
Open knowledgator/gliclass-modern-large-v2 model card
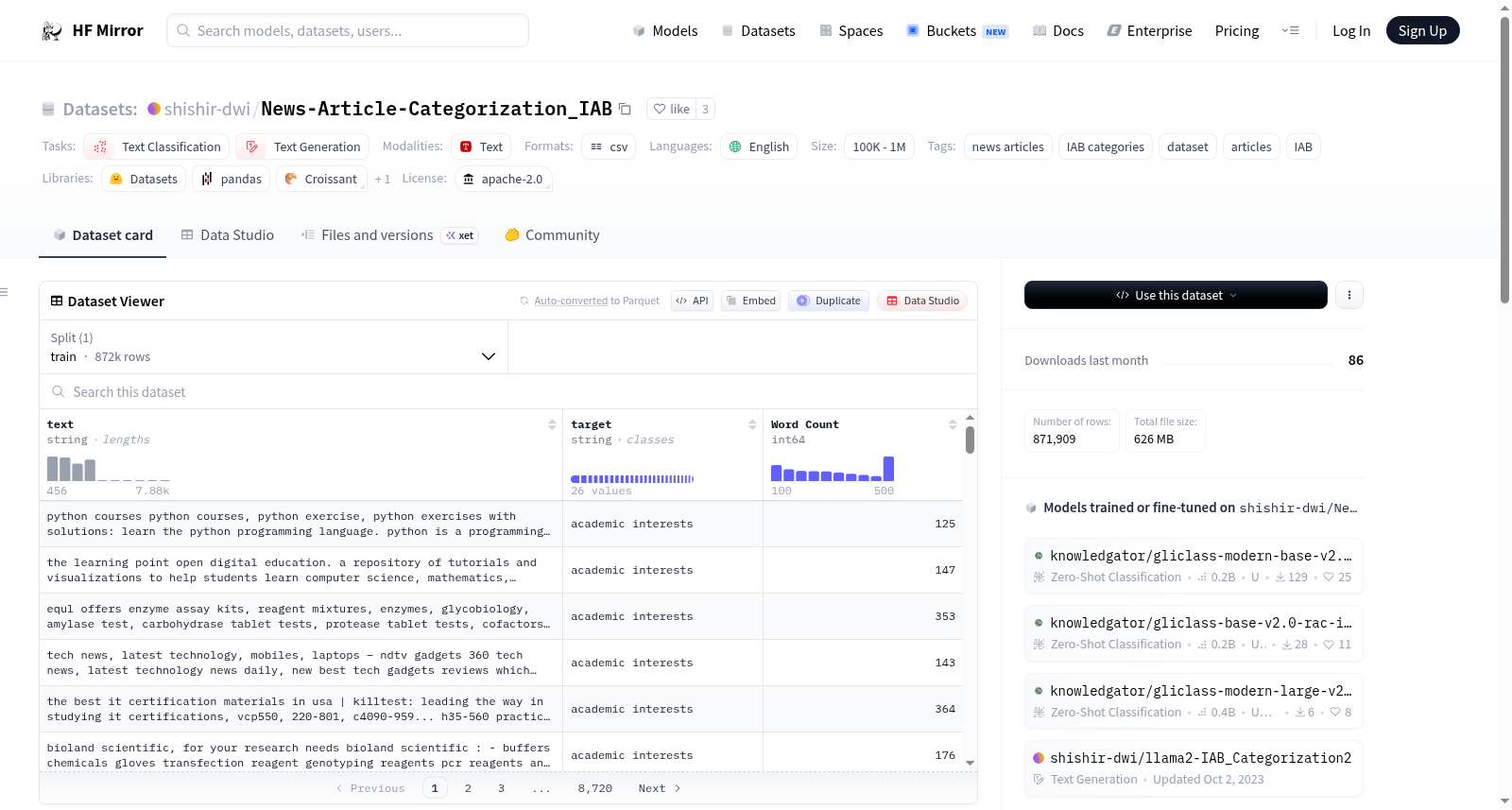point(1194,700)
